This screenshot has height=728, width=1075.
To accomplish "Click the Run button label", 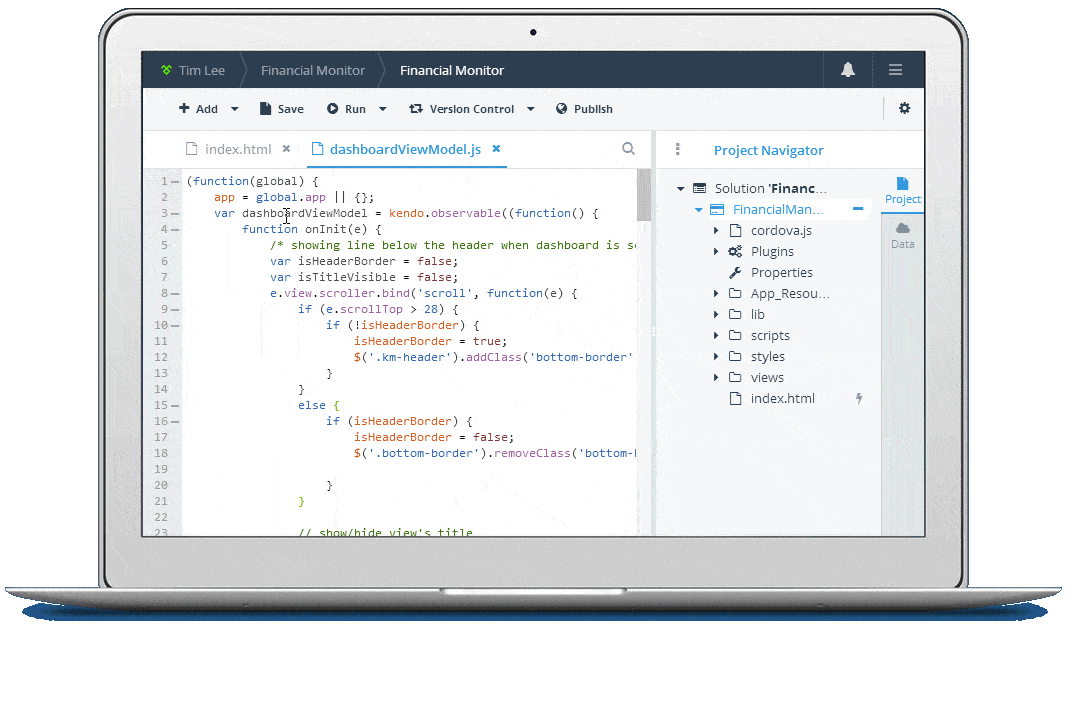I will click(x=355, y=109).
